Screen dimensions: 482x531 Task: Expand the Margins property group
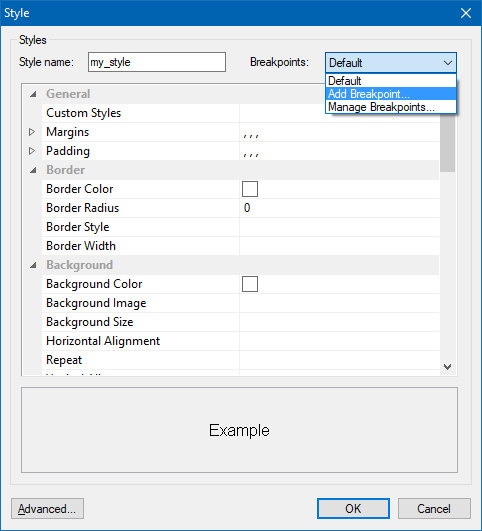(32, 132)
